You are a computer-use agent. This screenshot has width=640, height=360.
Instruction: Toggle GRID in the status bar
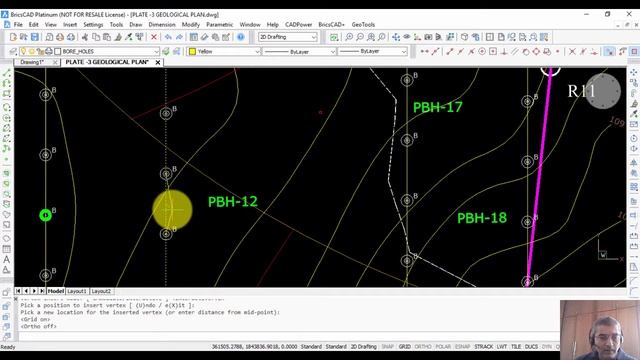[404, 347]
